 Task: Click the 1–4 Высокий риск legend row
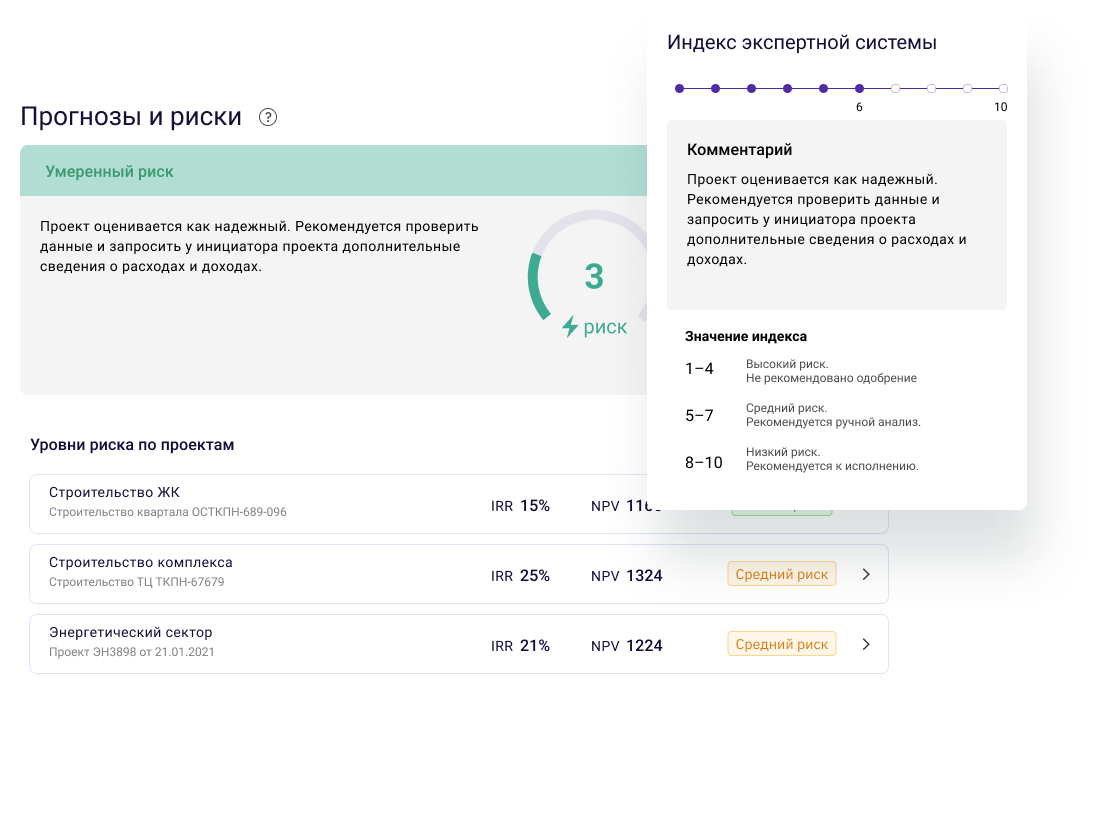tap(801, 371)
